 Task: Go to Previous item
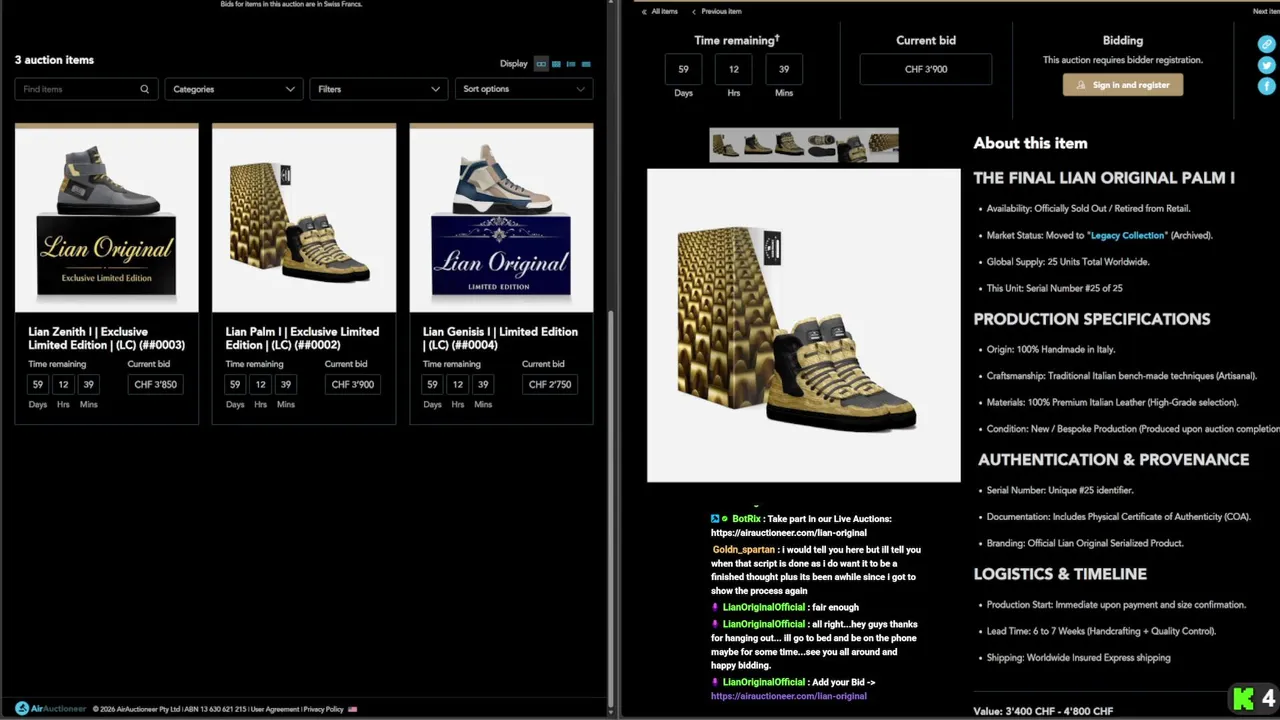point(721,11)
